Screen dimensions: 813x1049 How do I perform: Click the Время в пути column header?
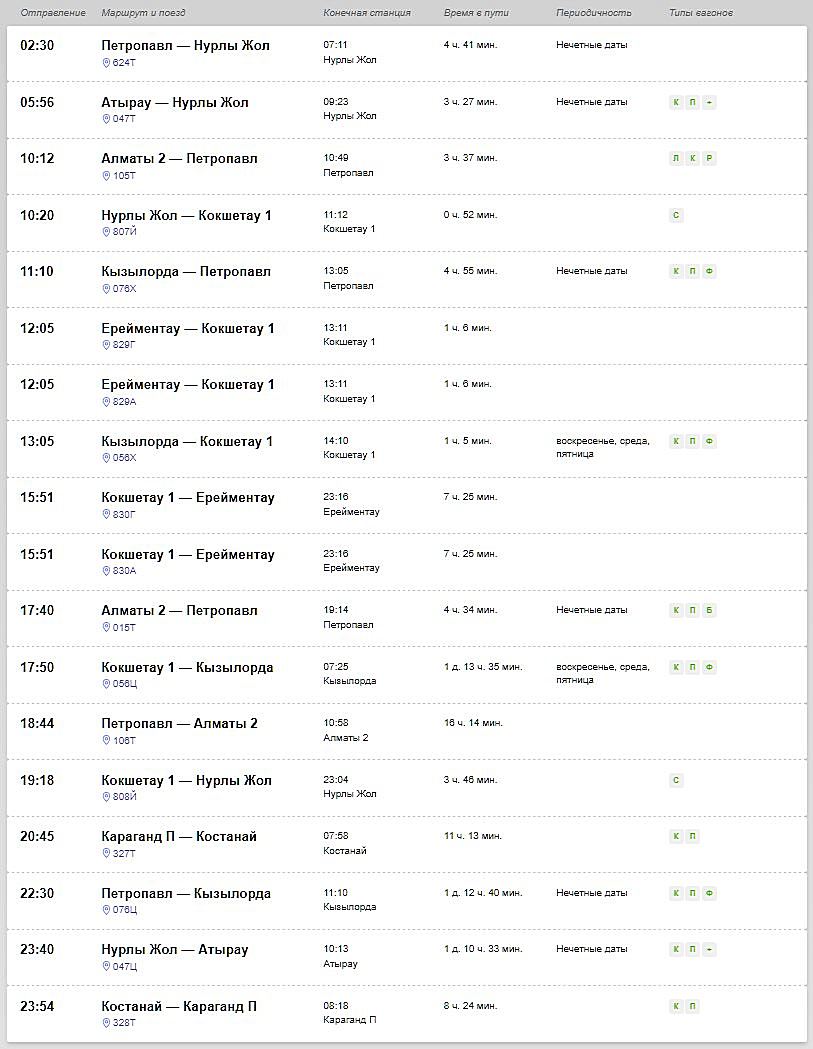click(x=476, y=13)
